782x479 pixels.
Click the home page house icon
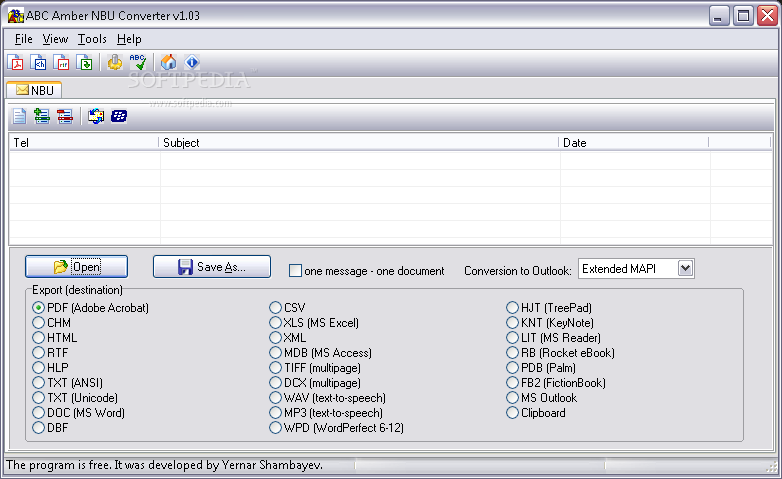pos(169,62)
